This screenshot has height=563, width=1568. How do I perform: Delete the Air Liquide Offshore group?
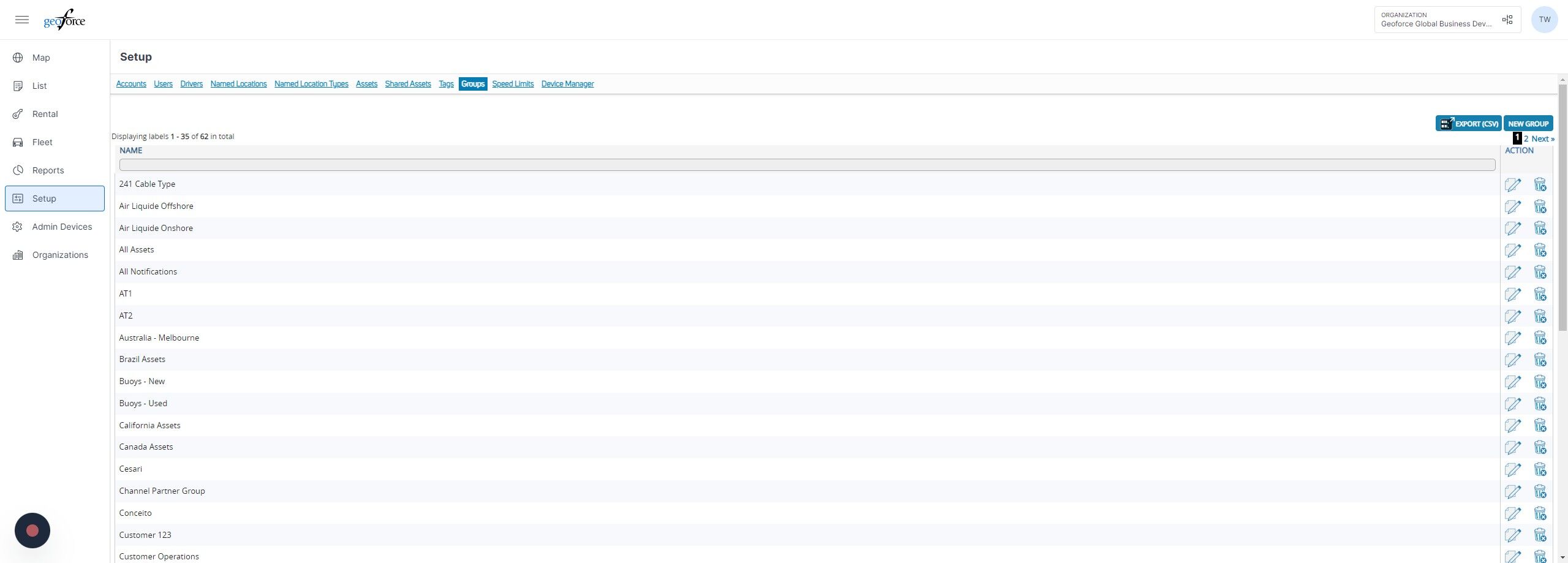pos(1540,206)
